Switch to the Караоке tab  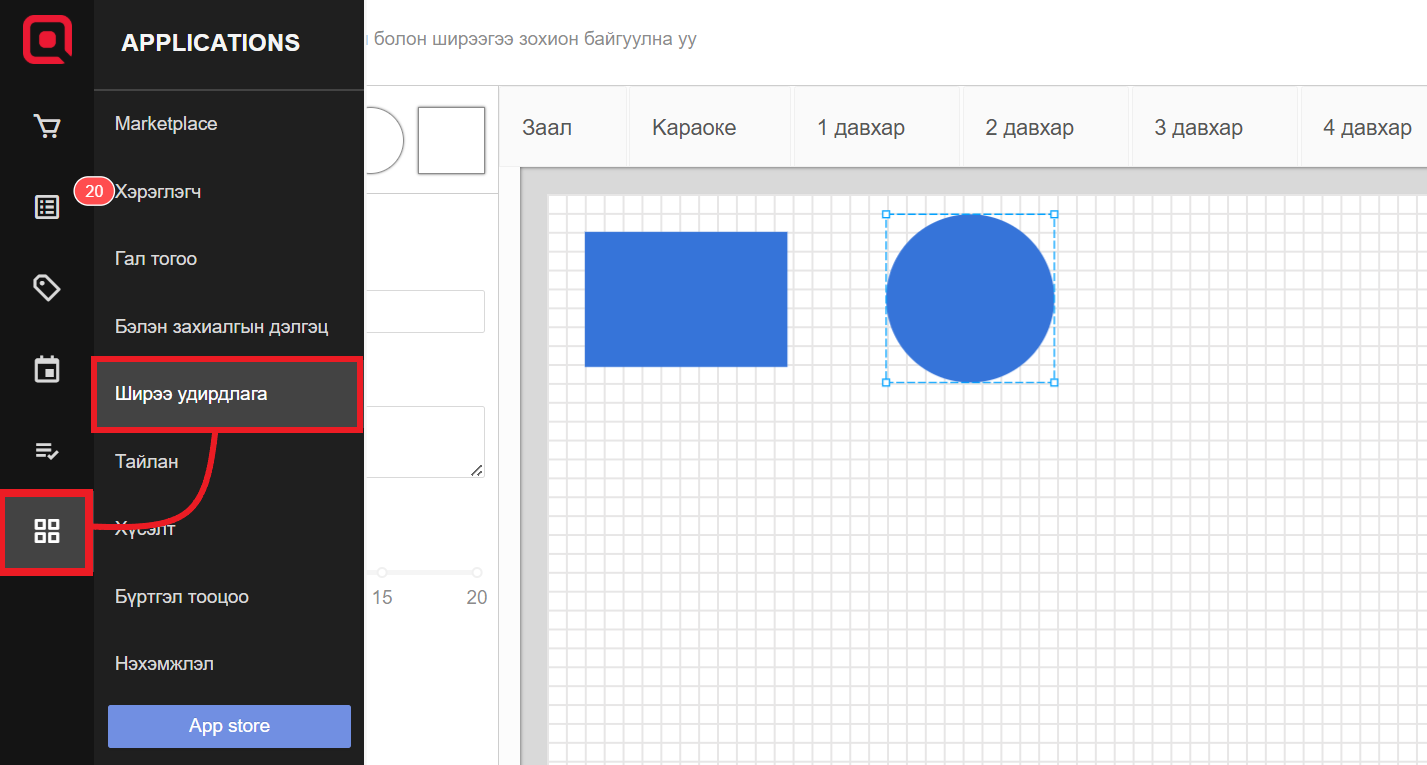pos(694,128)
